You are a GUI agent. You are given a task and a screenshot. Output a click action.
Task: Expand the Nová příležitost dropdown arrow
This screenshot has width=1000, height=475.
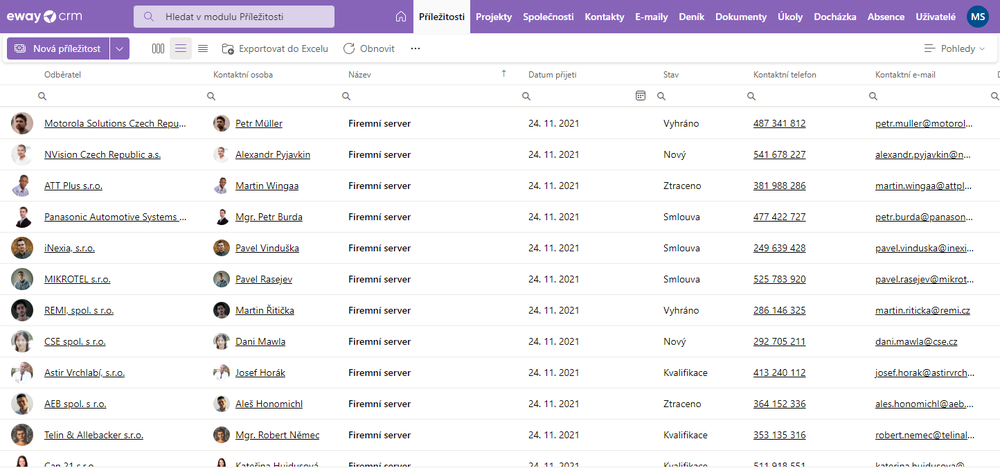119,48
